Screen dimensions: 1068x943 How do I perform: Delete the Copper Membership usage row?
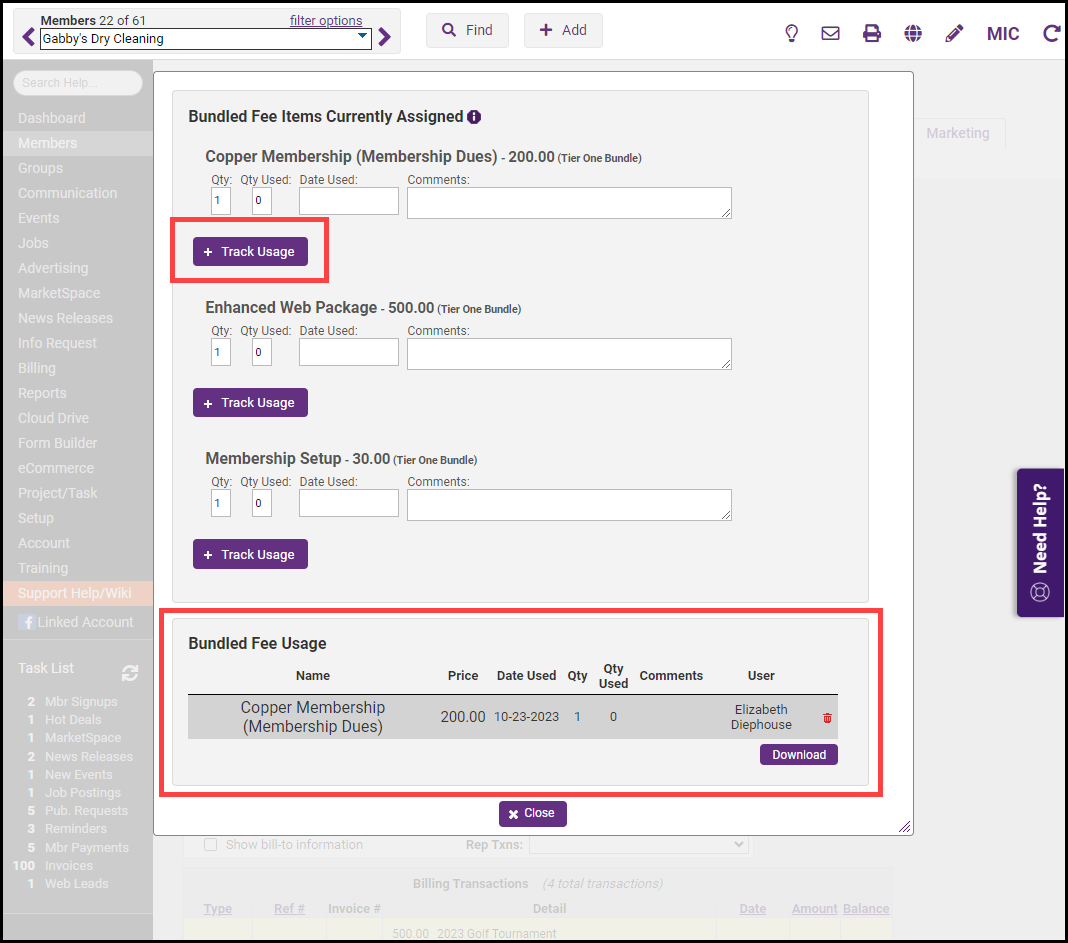coord(827,718)
